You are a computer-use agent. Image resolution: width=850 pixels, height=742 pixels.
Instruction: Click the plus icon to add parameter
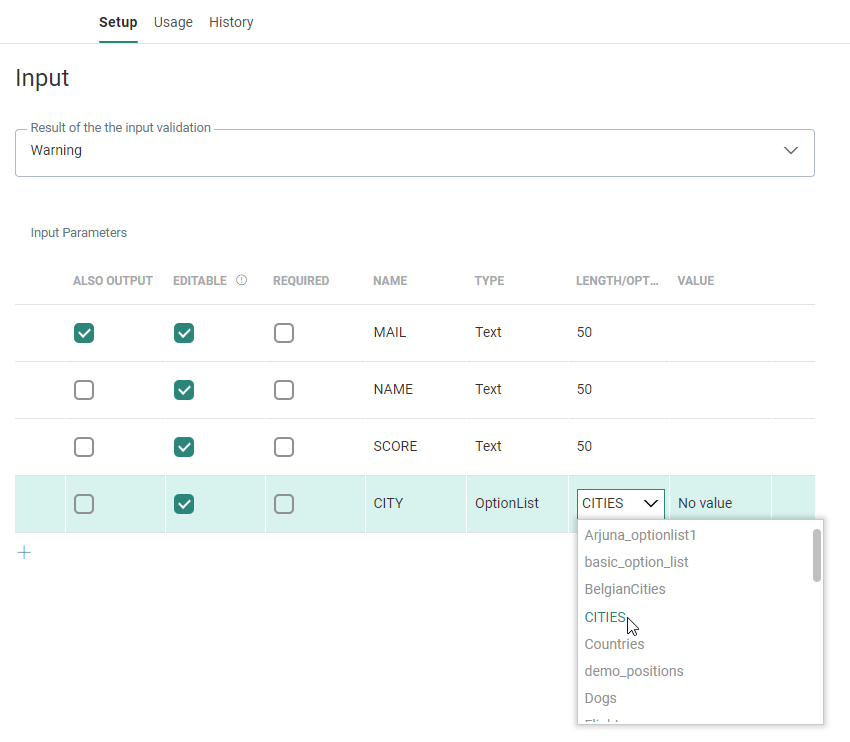point(24,552)
